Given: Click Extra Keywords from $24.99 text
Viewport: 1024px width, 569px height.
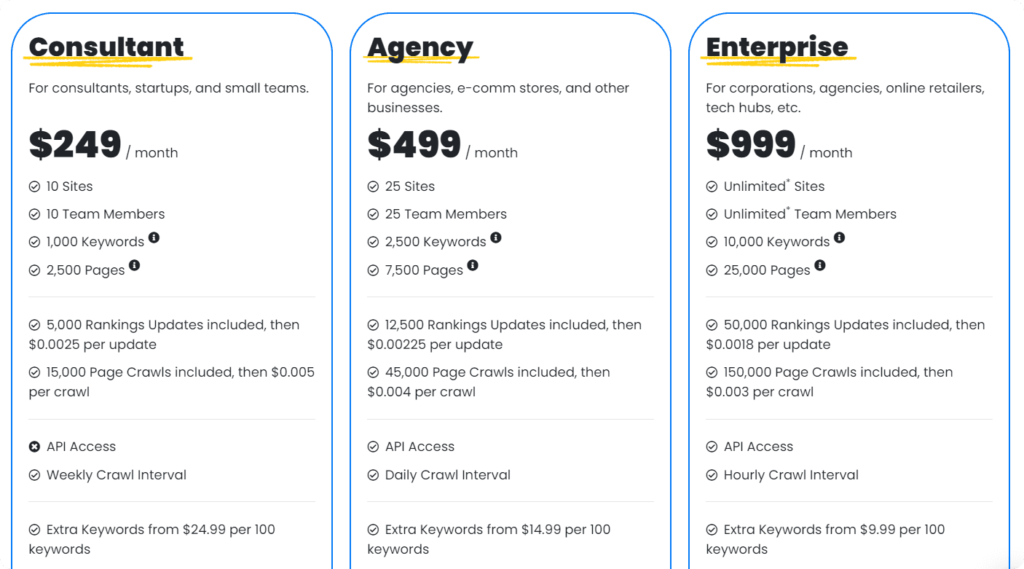Looking at the screenshot, I should click(152, 539).
